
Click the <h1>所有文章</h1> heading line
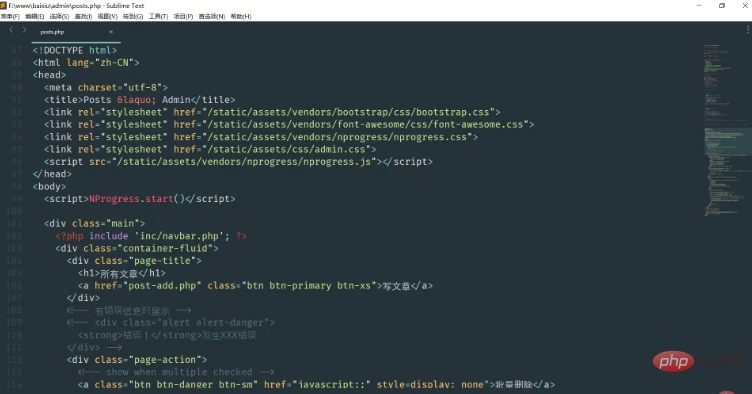[122, 273]
